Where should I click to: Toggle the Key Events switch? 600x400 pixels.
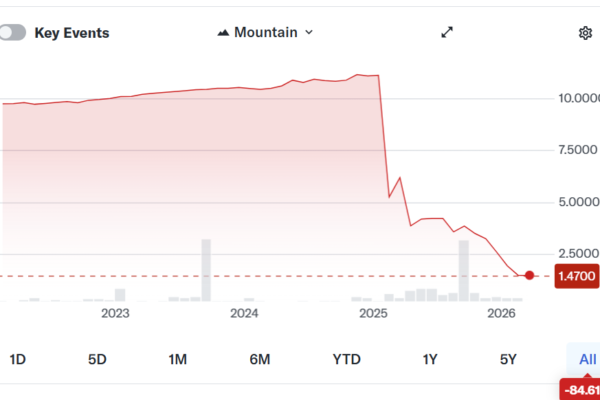(12, 33)
